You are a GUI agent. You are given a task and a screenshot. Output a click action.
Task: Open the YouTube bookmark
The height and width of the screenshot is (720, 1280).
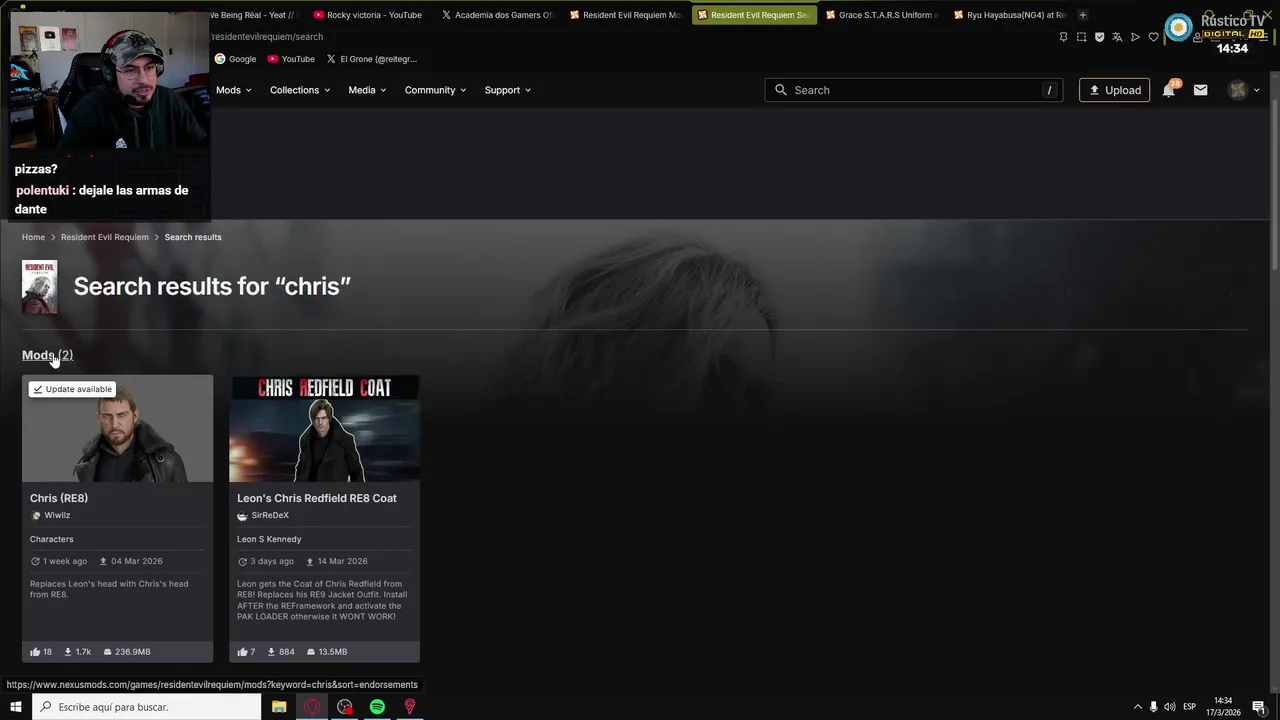[x=291, y=59]
